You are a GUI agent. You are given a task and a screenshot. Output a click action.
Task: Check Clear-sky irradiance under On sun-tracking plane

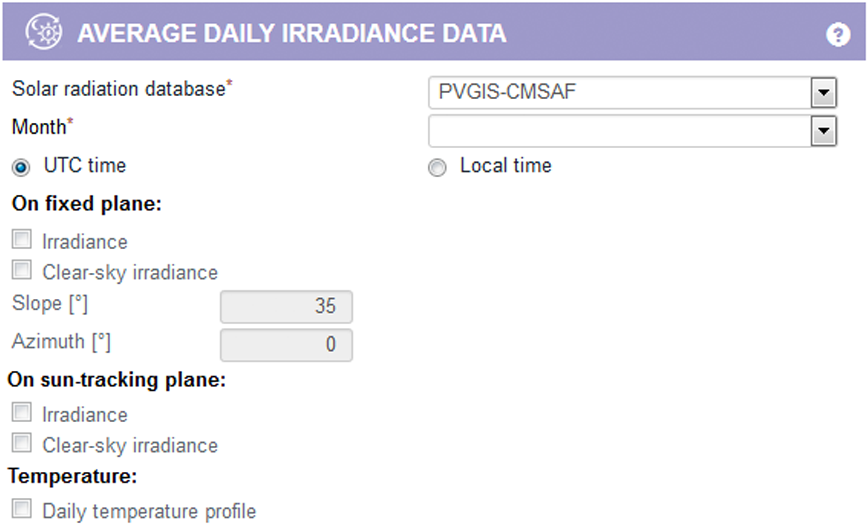tap(22, 443)
